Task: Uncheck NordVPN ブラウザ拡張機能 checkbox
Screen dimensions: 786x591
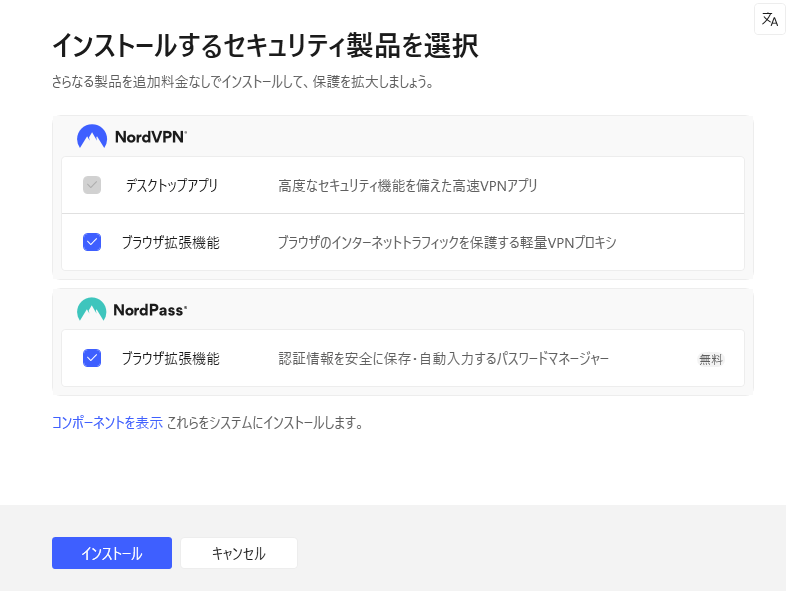Action: (x=92, y=242)
